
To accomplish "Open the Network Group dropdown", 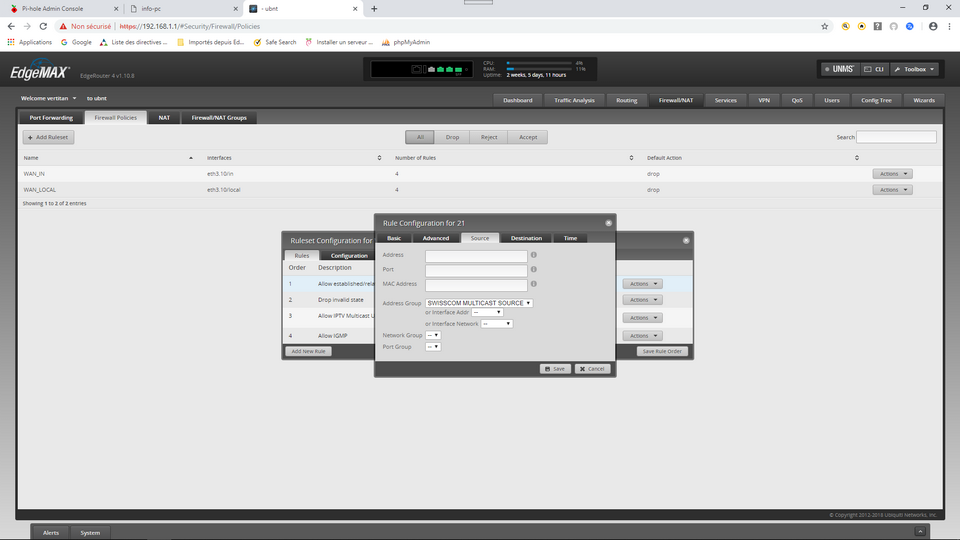I will pyautogui.click(x=433, y=335).
